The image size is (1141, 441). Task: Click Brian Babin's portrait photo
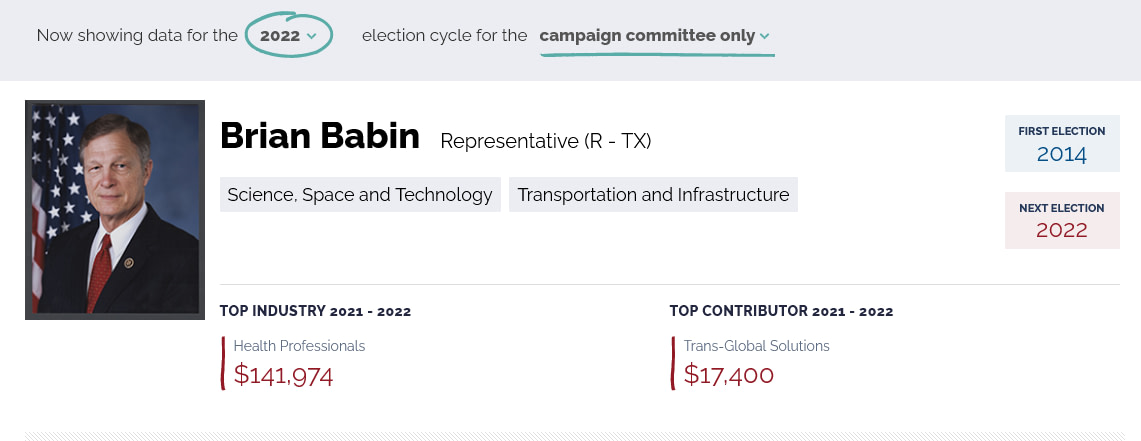[115, 210]
